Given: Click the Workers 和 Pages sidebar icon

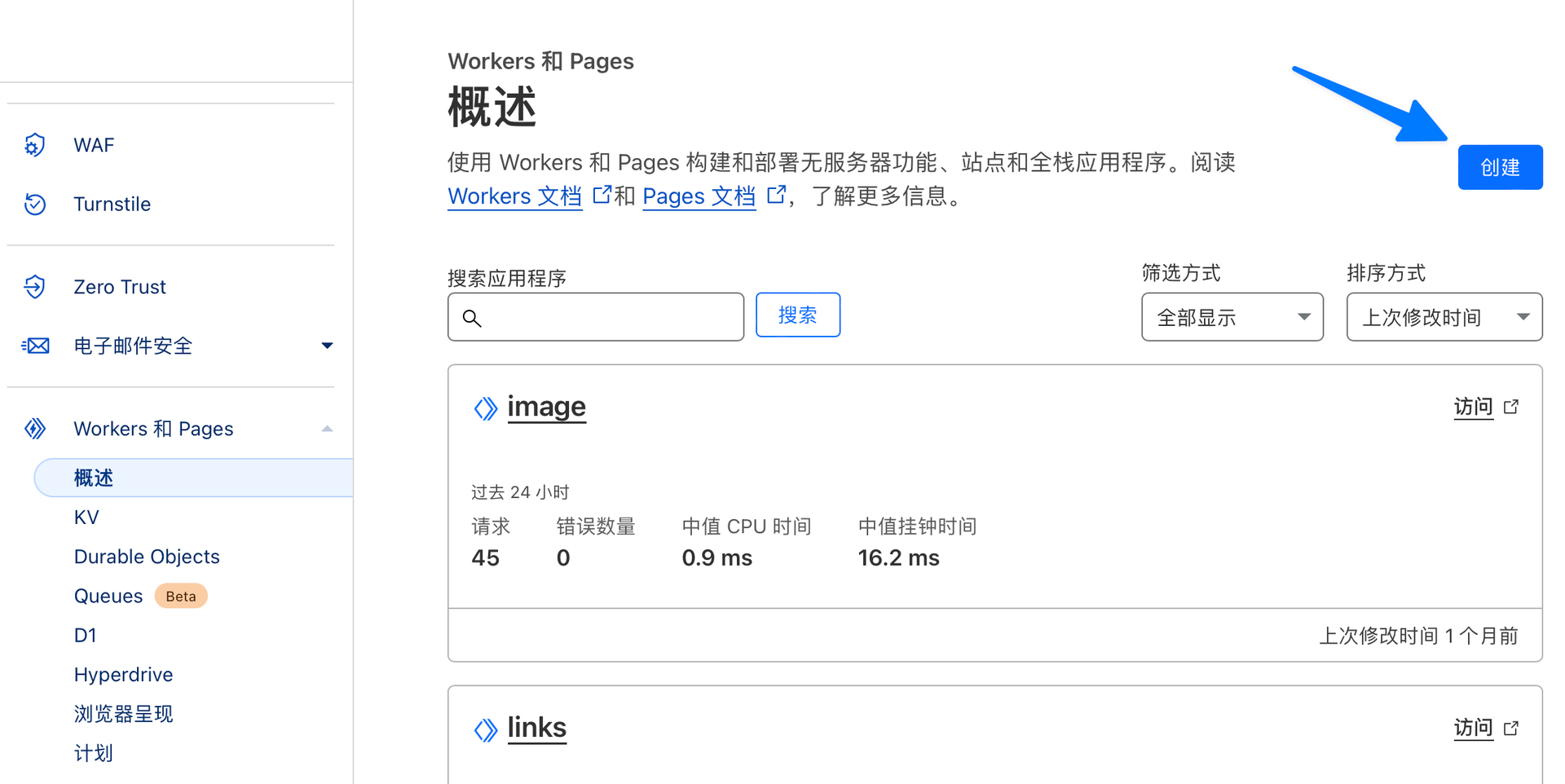Looking at the screenshot, I should pos(34,429).
